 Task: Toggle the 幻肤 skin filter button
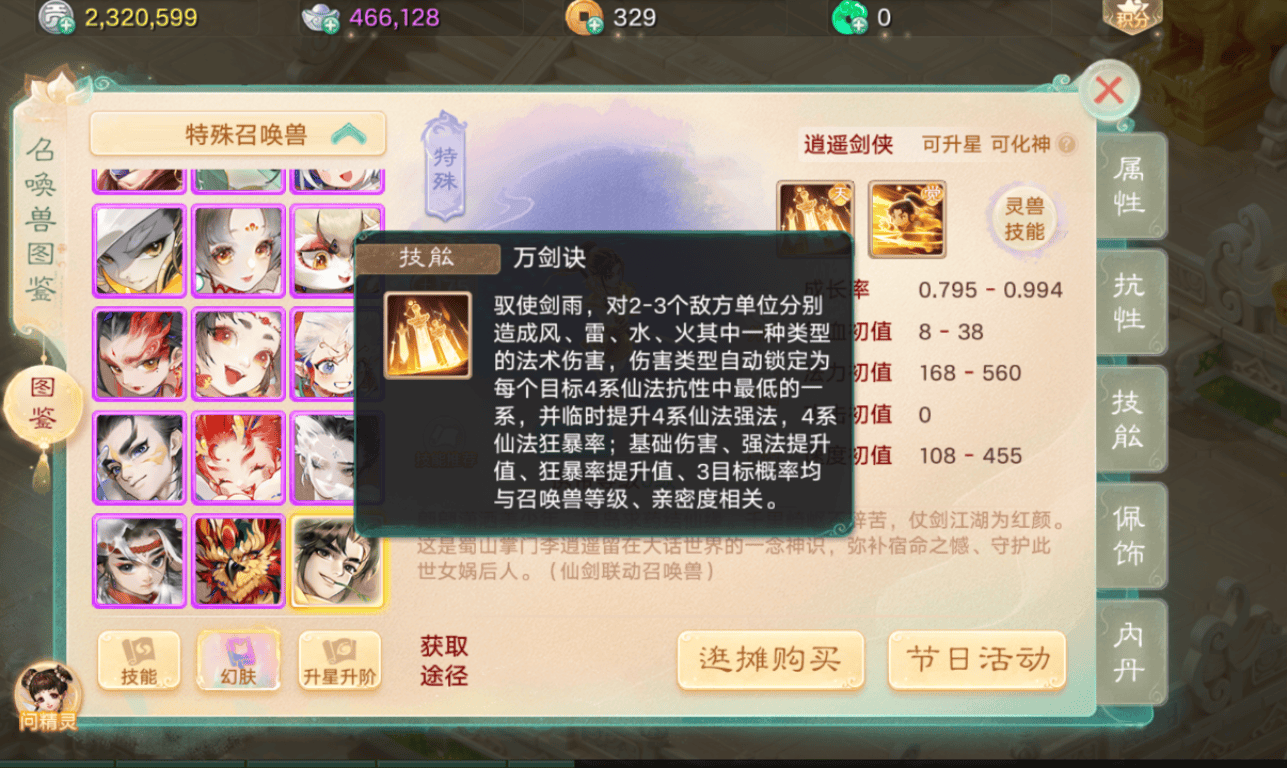pyautogui.click(x=238, y=660)
